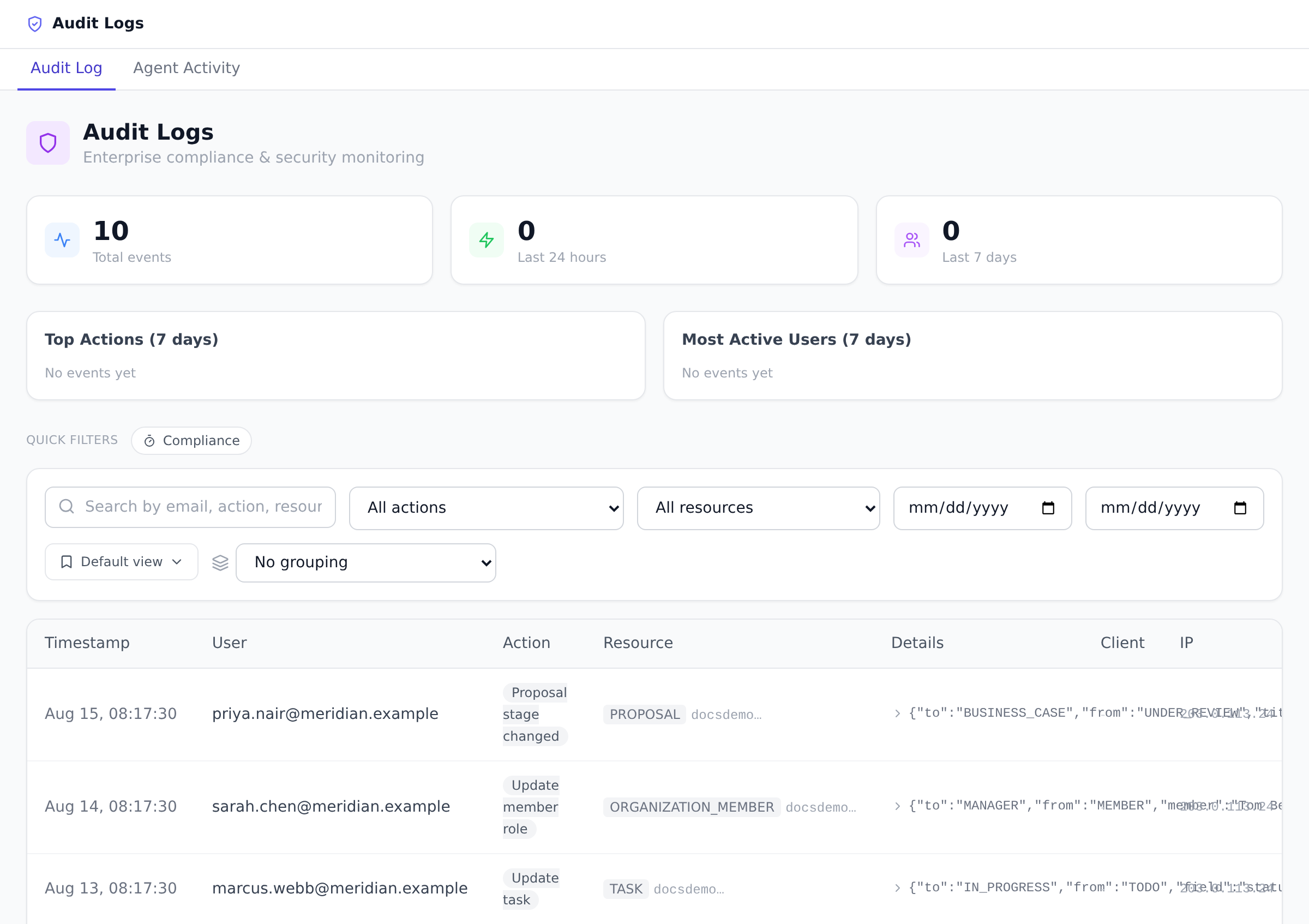
Task: Click the Last 24 hours label
Action: coord(562,257)
